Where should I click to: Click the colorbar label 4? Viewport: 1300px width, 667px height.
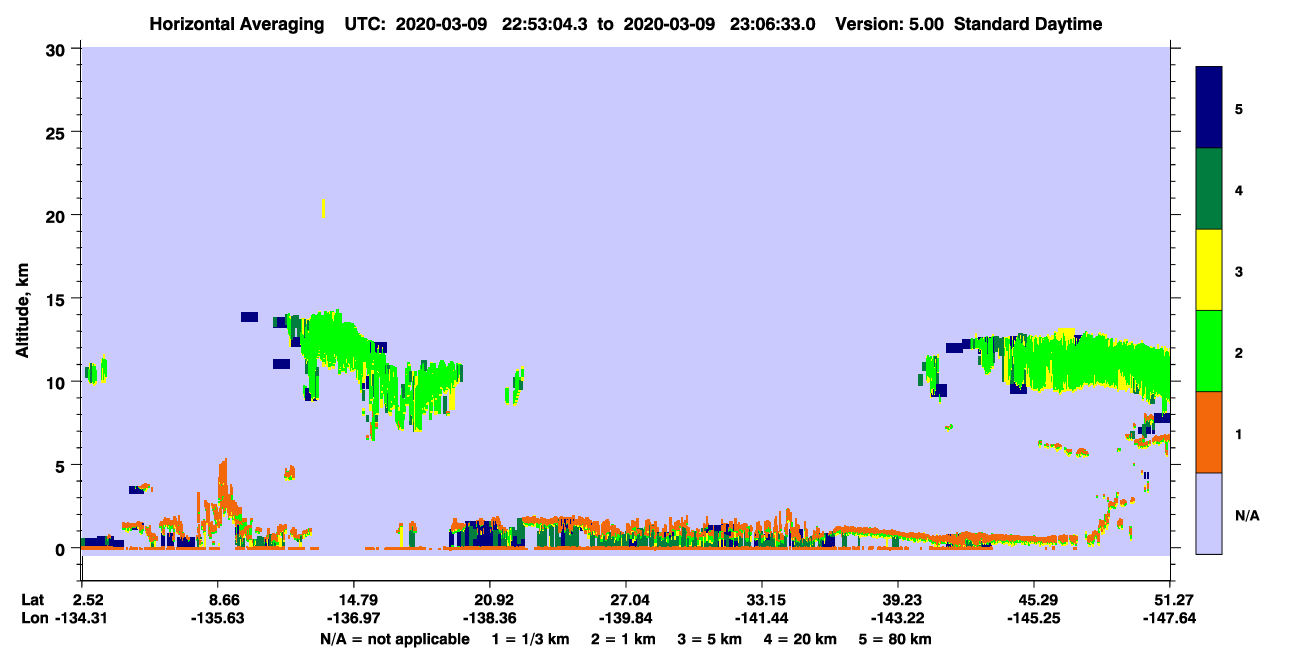coord(1239,189)
